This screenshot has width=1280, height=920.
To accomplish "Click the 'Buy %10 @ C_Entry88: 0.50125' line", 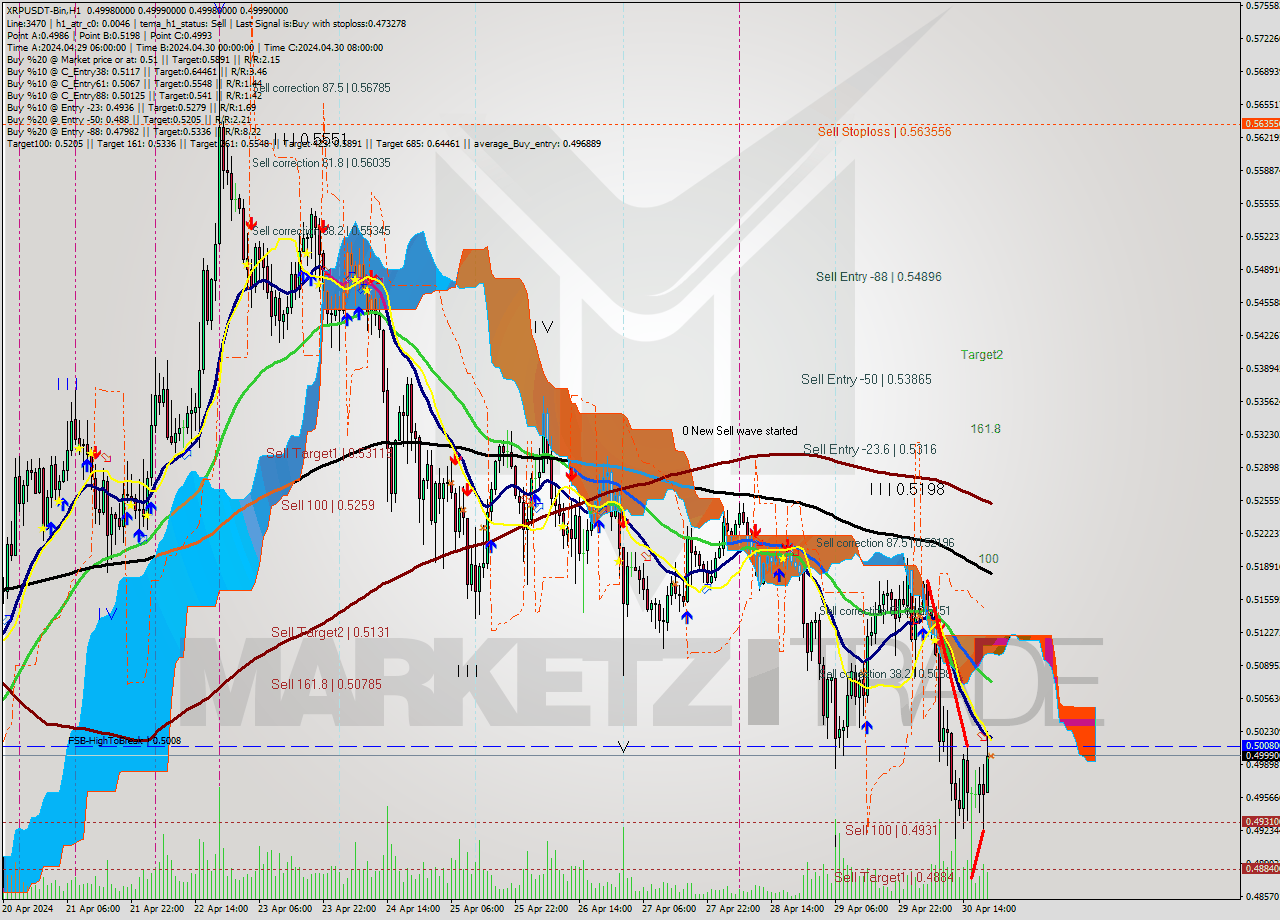I will pos(134,95).
